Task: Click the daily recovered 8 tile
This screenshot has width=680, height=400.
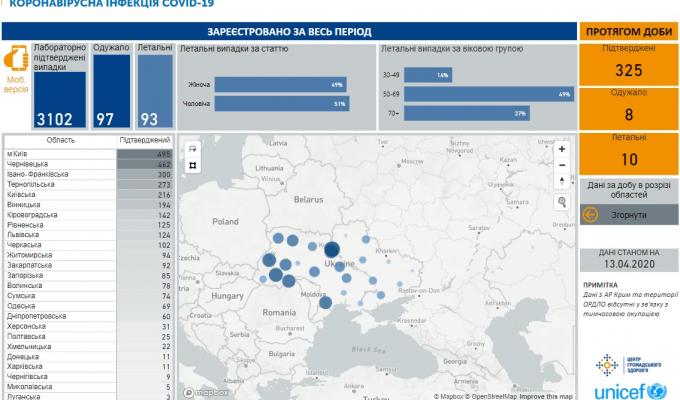Action: (x=629, y=109)
